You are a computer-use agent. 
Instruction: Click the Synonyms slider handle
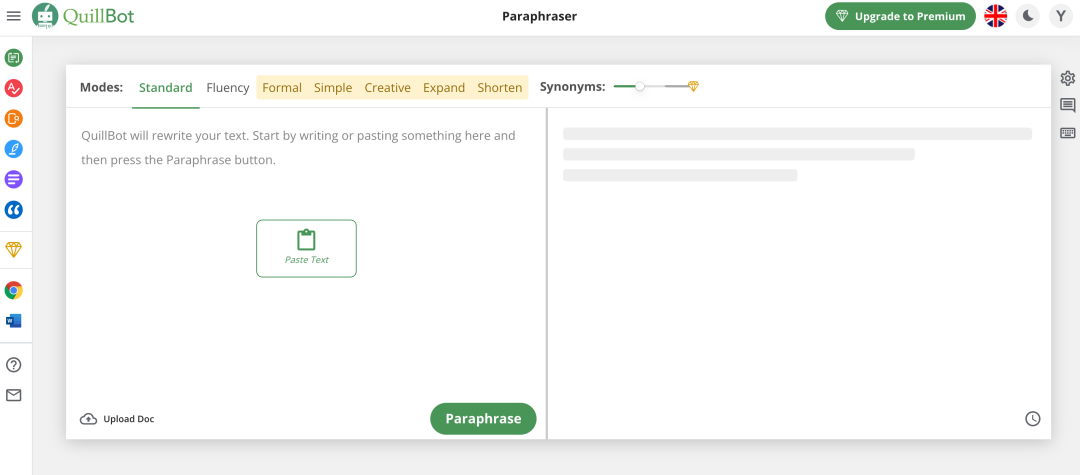[640, 87]
